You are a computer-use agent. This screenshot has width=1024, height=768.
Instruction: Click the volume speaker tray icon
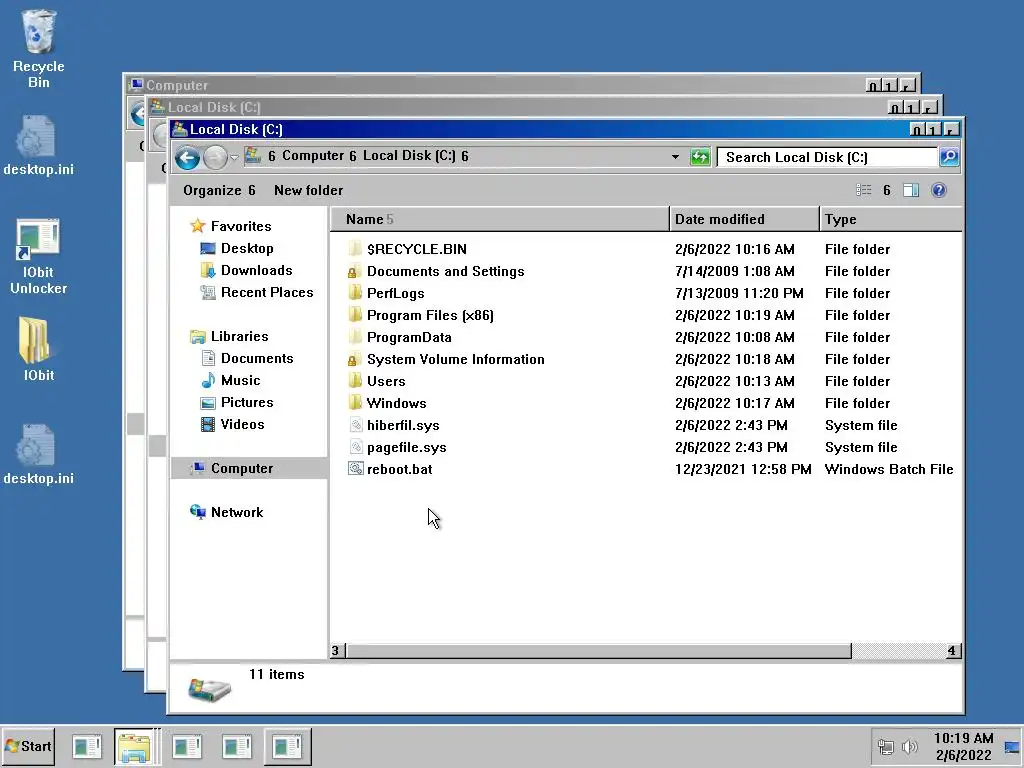tap(909, 746)
